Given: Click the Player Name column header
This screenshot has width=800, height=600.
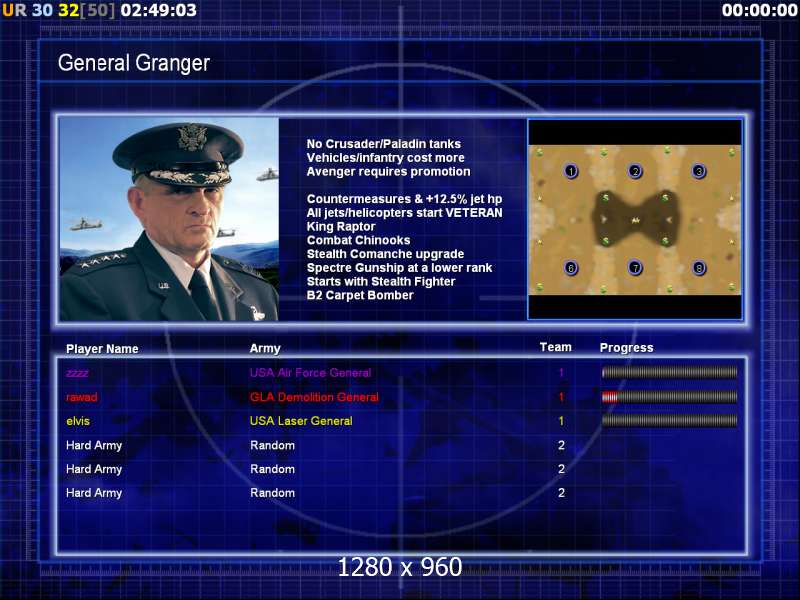Looking at the screenshot, I should pos(102,349).
